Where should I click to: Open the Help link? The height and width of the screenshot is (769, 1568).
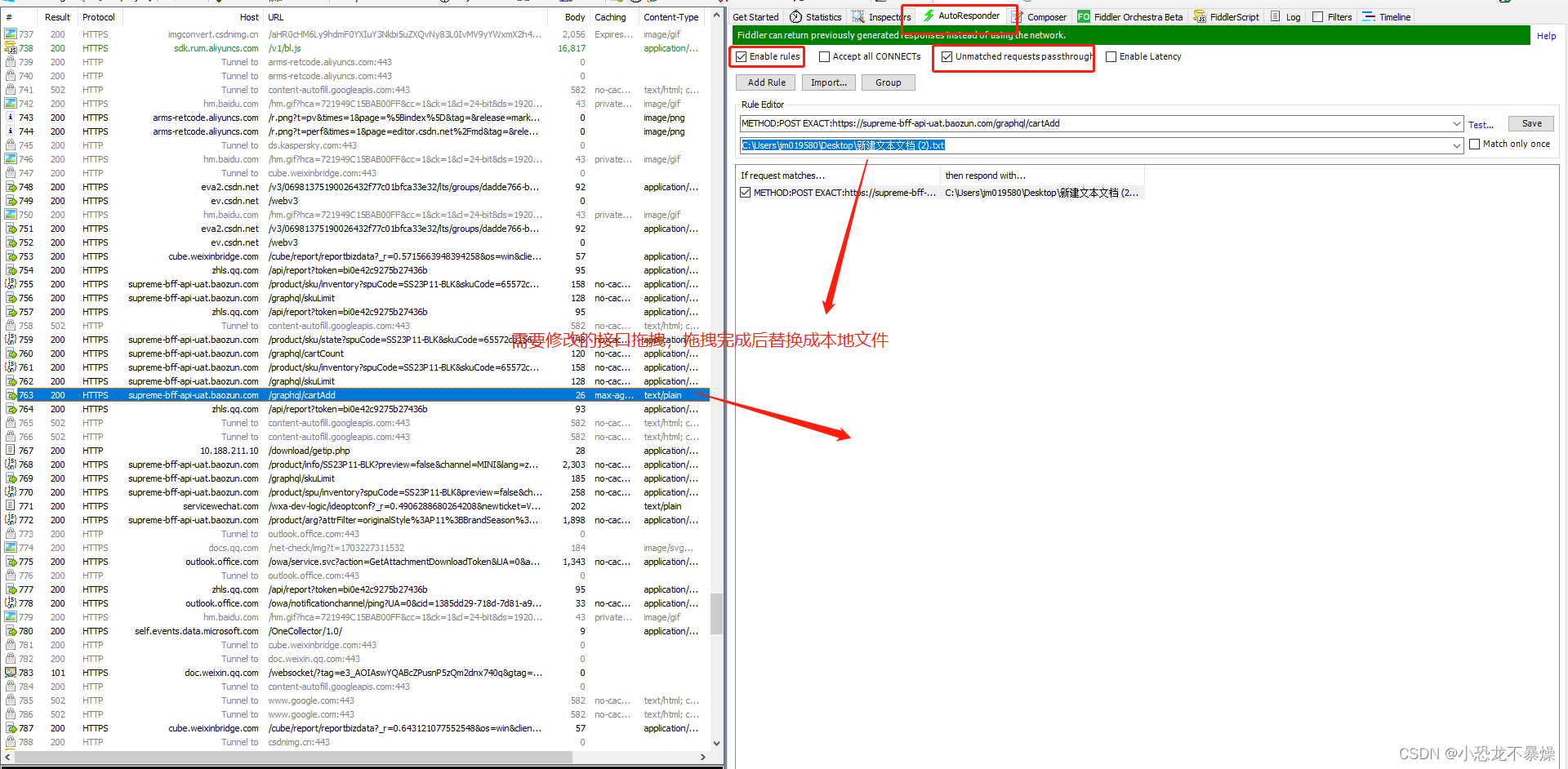tap(1546, 36)
